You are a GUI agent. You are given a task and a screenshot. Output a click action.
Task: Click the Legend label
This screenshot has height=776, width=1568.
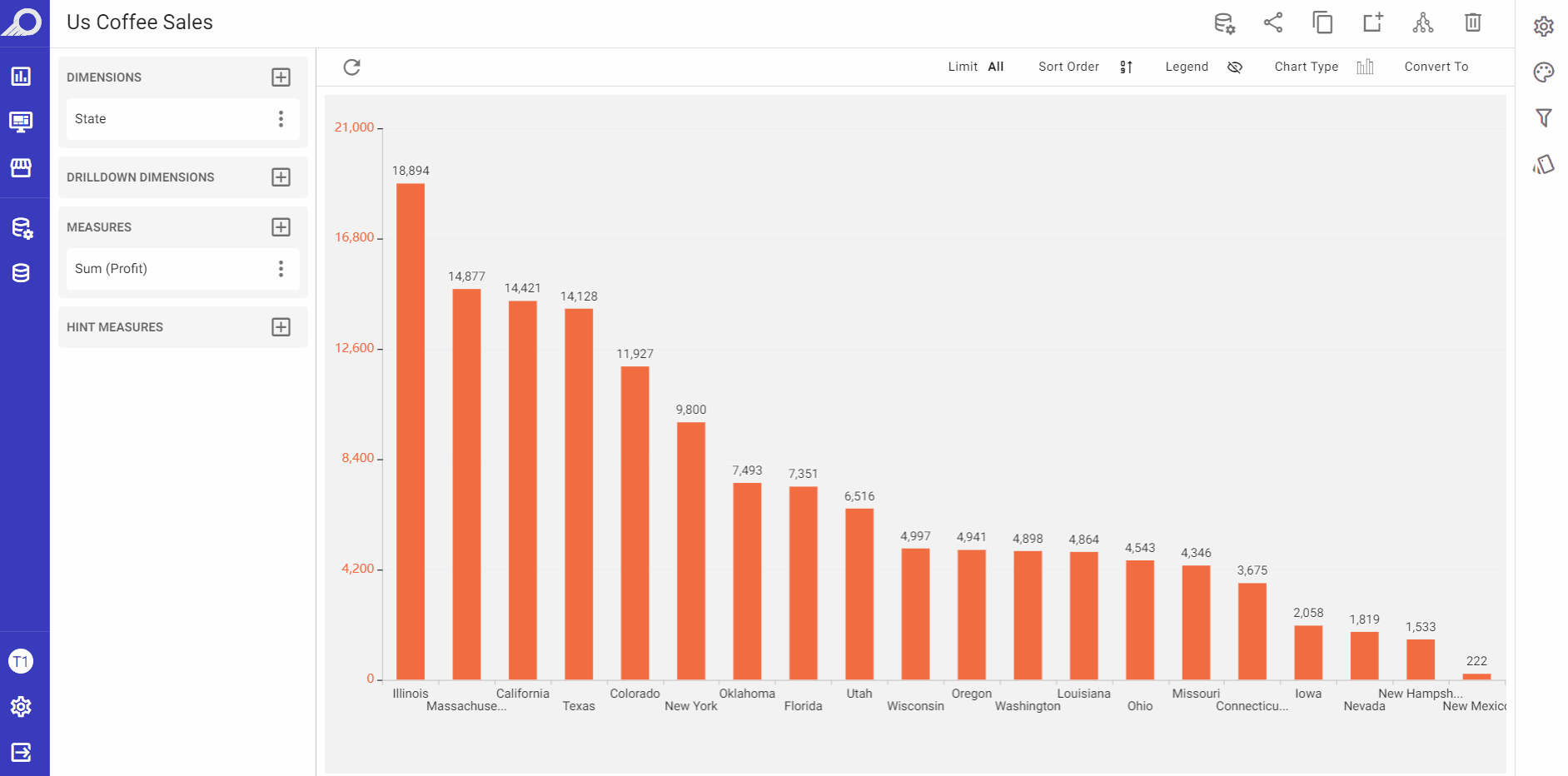1187,67
